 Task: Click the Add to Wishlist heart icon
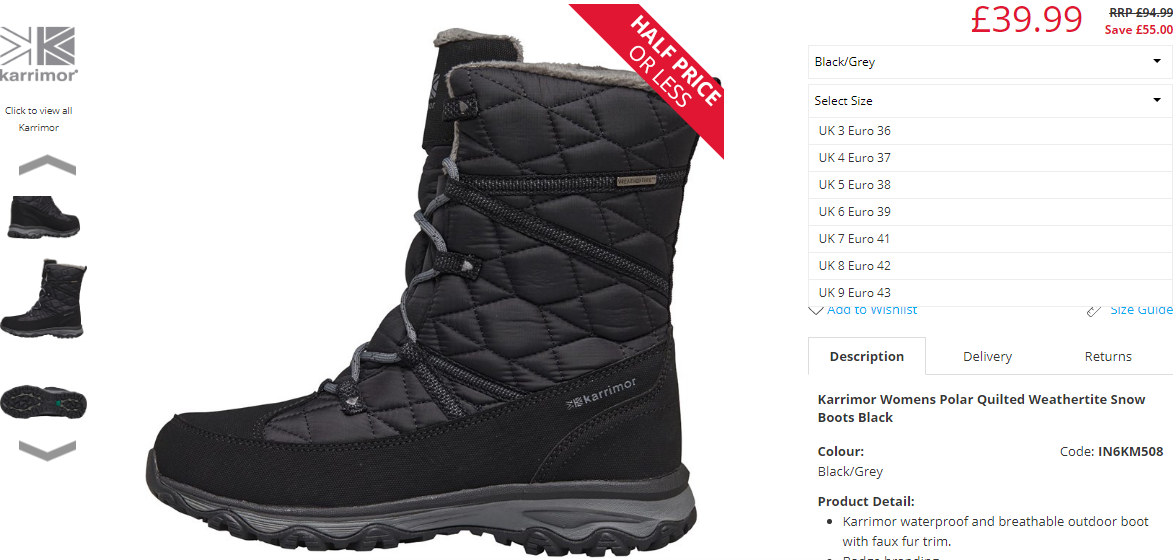tap(816, 310)
